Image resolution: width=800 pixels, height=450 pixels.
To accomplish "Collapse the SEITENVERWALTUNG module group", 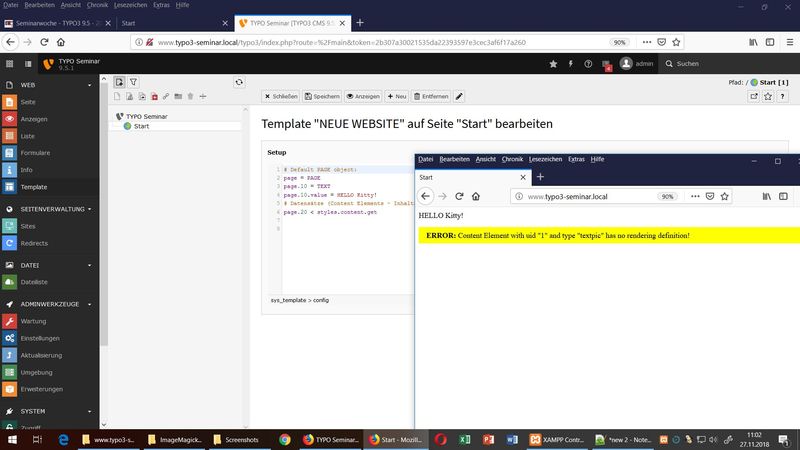I will 89,209.
